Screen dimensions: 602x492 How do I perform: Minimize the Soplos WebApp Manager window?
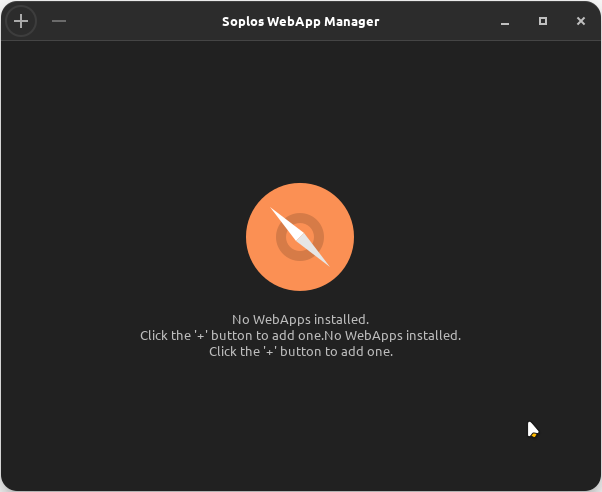point(505,22)
